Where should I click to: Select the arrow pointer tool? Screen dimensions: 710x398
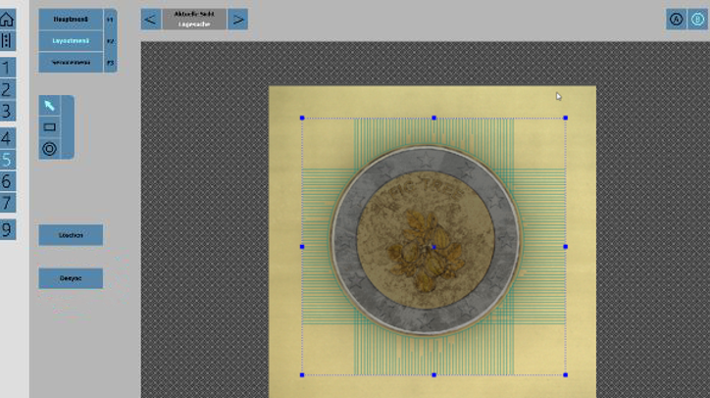(49, 105)
